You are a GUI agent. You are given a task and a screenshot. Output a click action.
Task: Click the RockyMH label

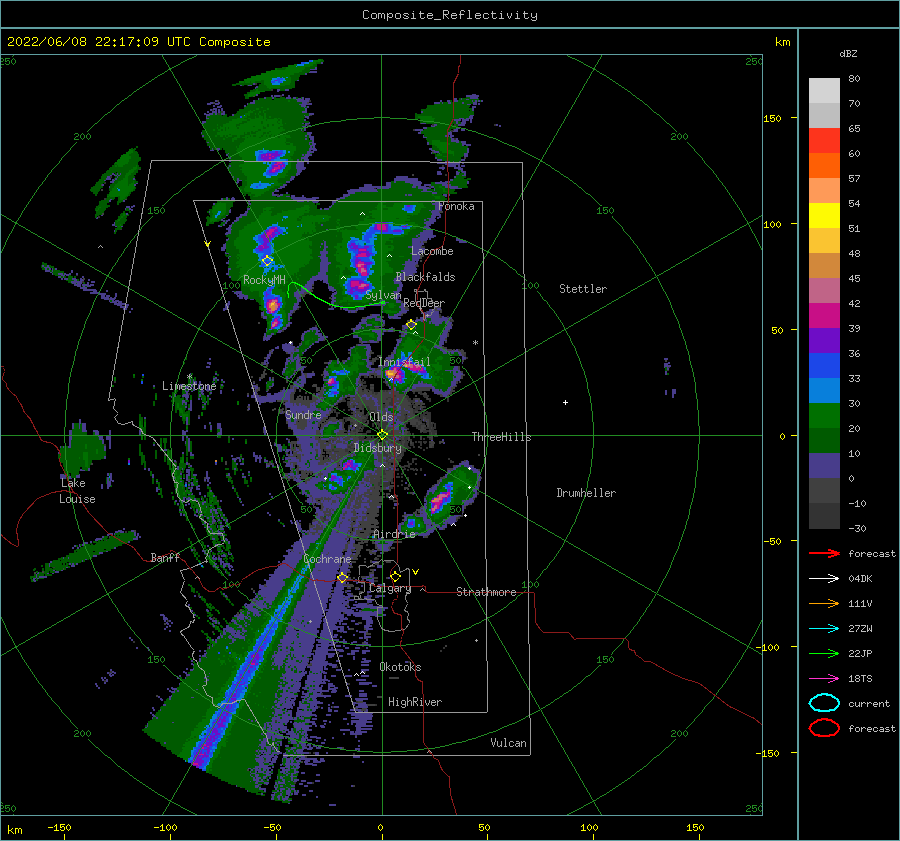264,280
